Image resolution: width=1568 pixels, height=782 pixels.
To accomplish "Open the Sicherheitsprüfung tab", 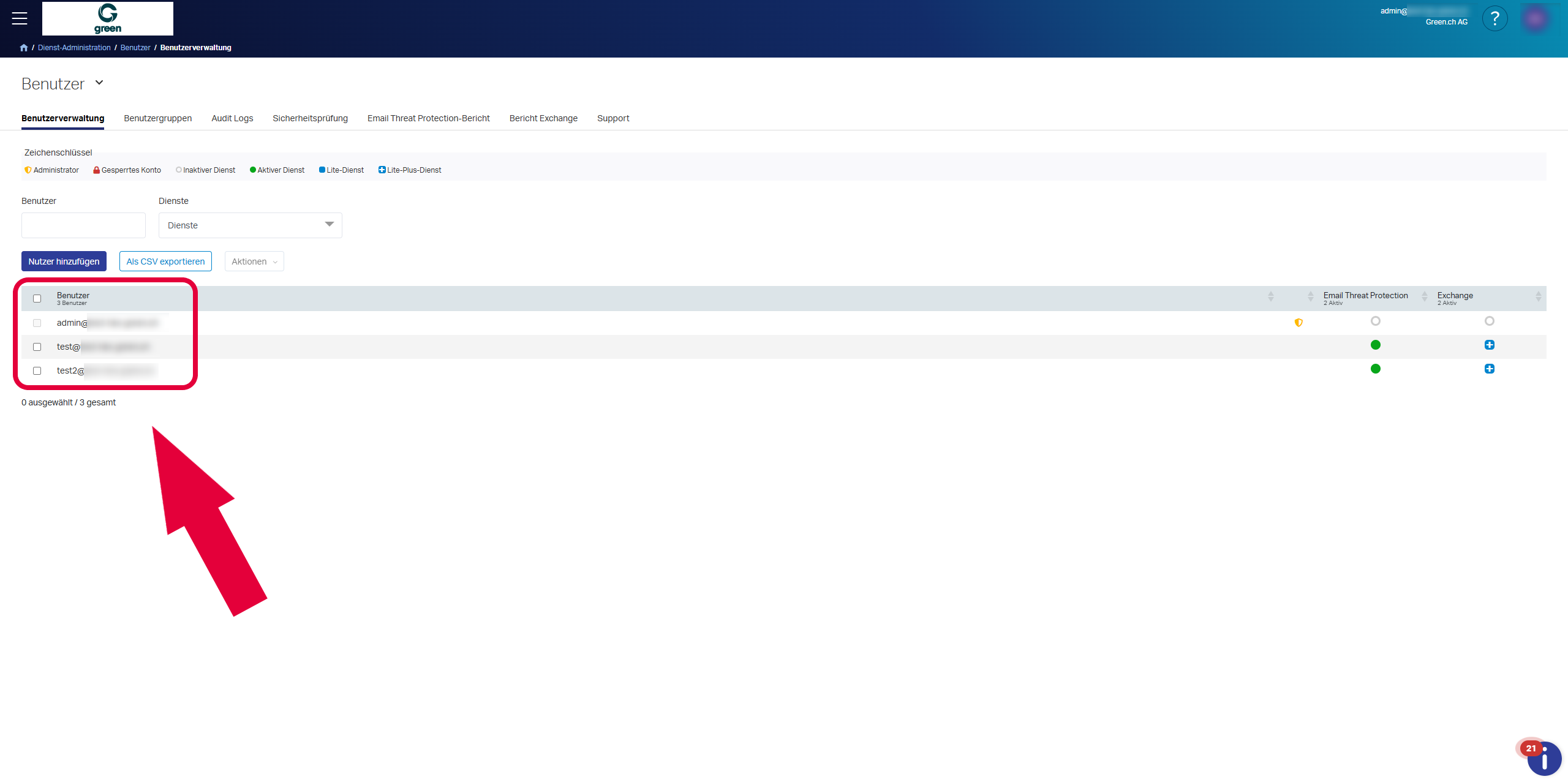I will [x=310, y=118].
